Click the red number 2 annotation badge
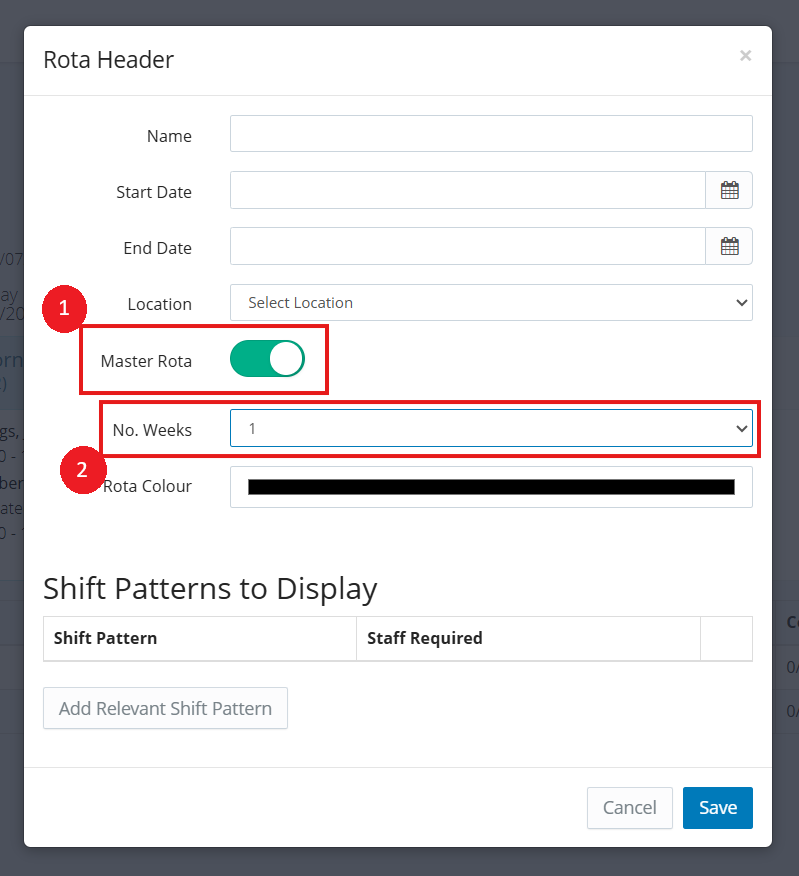Viewport: 799px width, 876px height. click(84, 470)
